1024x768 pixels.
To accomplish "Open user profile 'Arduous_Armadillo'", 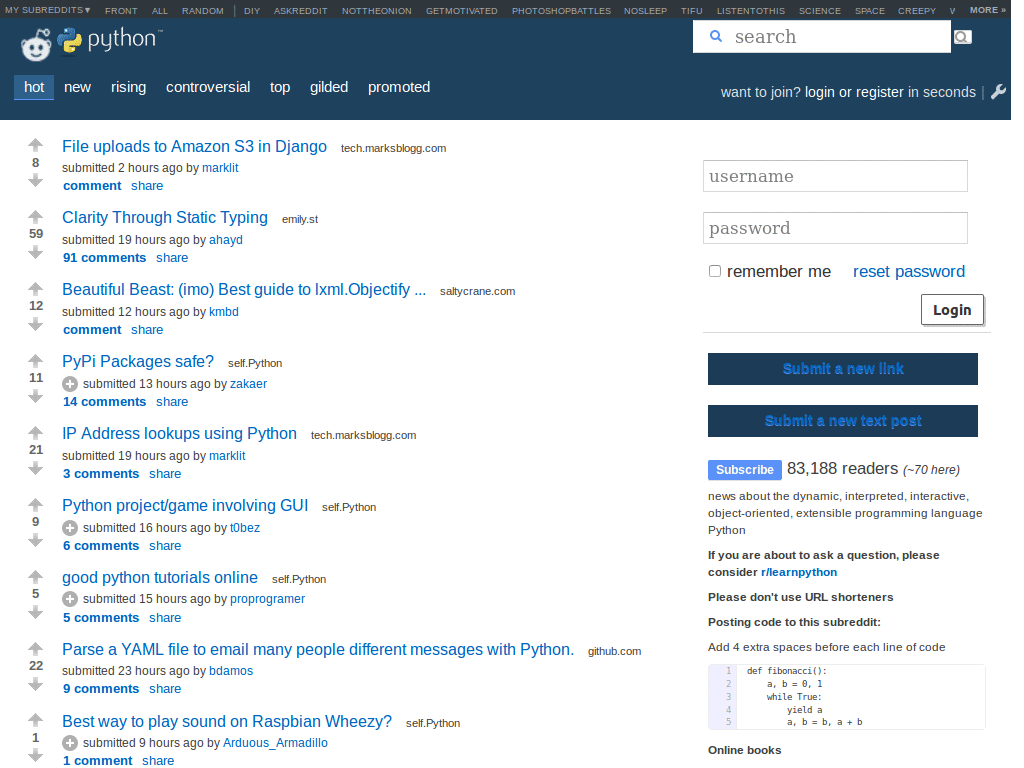I will (275, 743).
